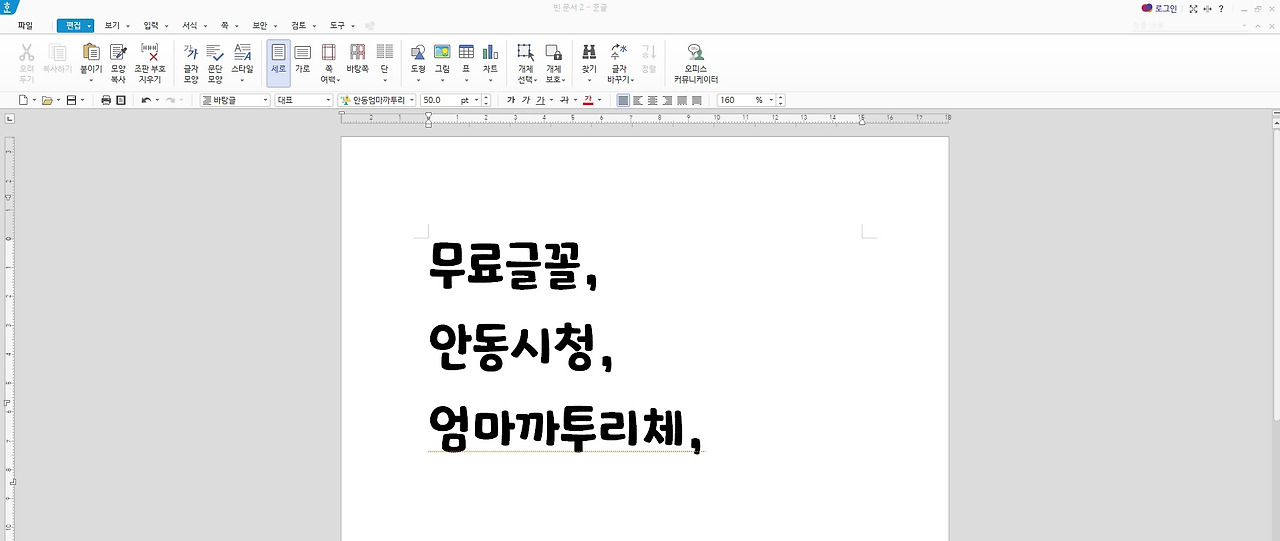Click Clear Typesetting Marks (조판 부호 지우기)
The height and width of the screenshot is (541, 1280).
(x=150, y=63)
